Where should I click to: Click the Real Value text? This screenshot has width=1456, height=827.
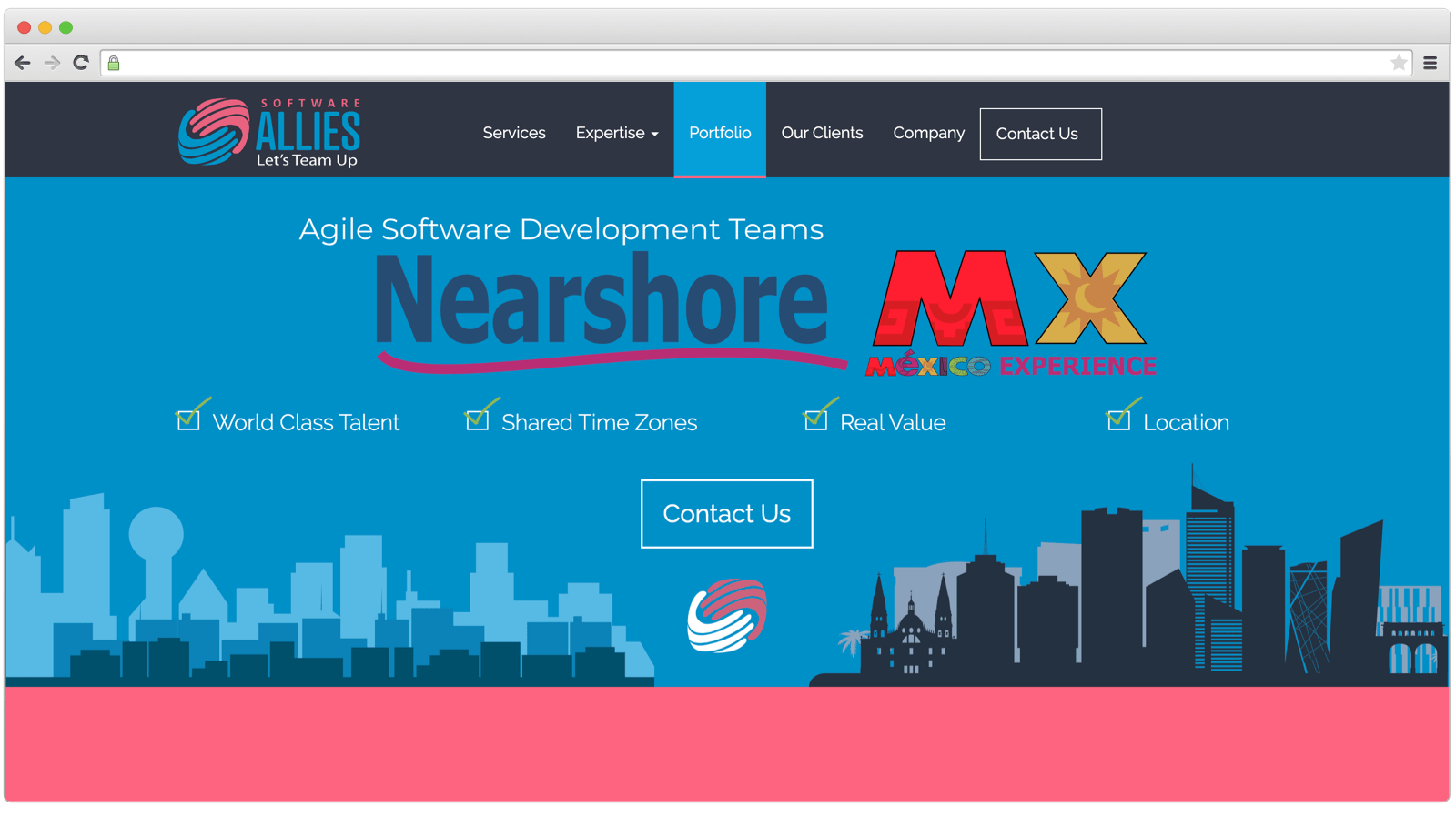[x=893, y=422]
